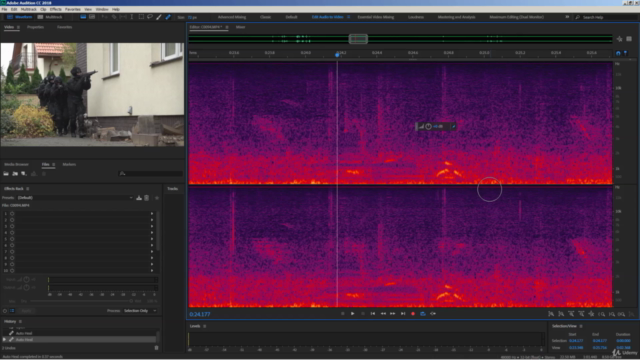
Task: Open the Window menu
Action: (x=102, y=9)
